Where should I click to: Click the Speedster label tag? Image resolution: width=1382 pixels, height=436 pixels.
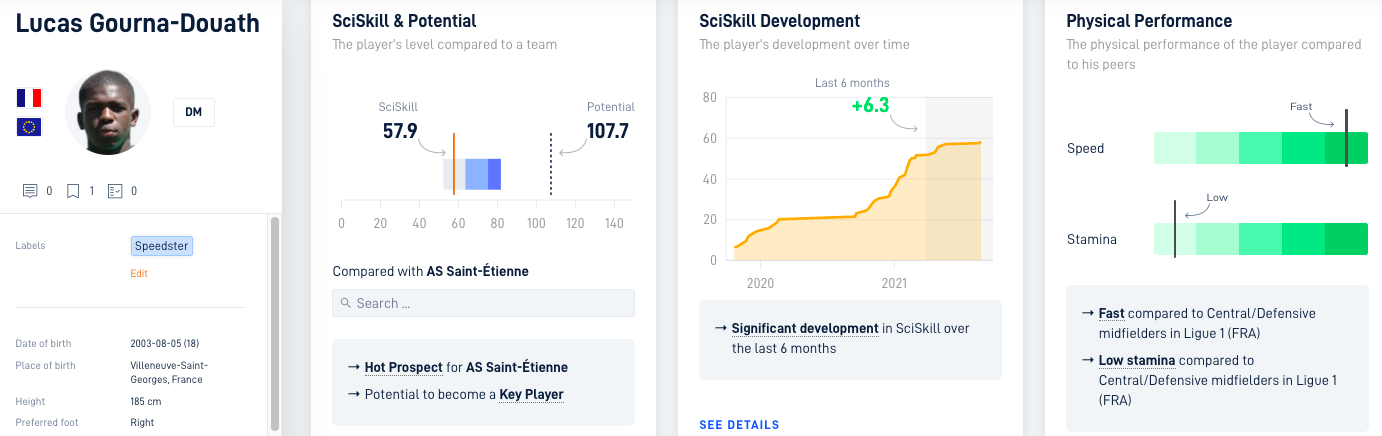coord(162,245)
